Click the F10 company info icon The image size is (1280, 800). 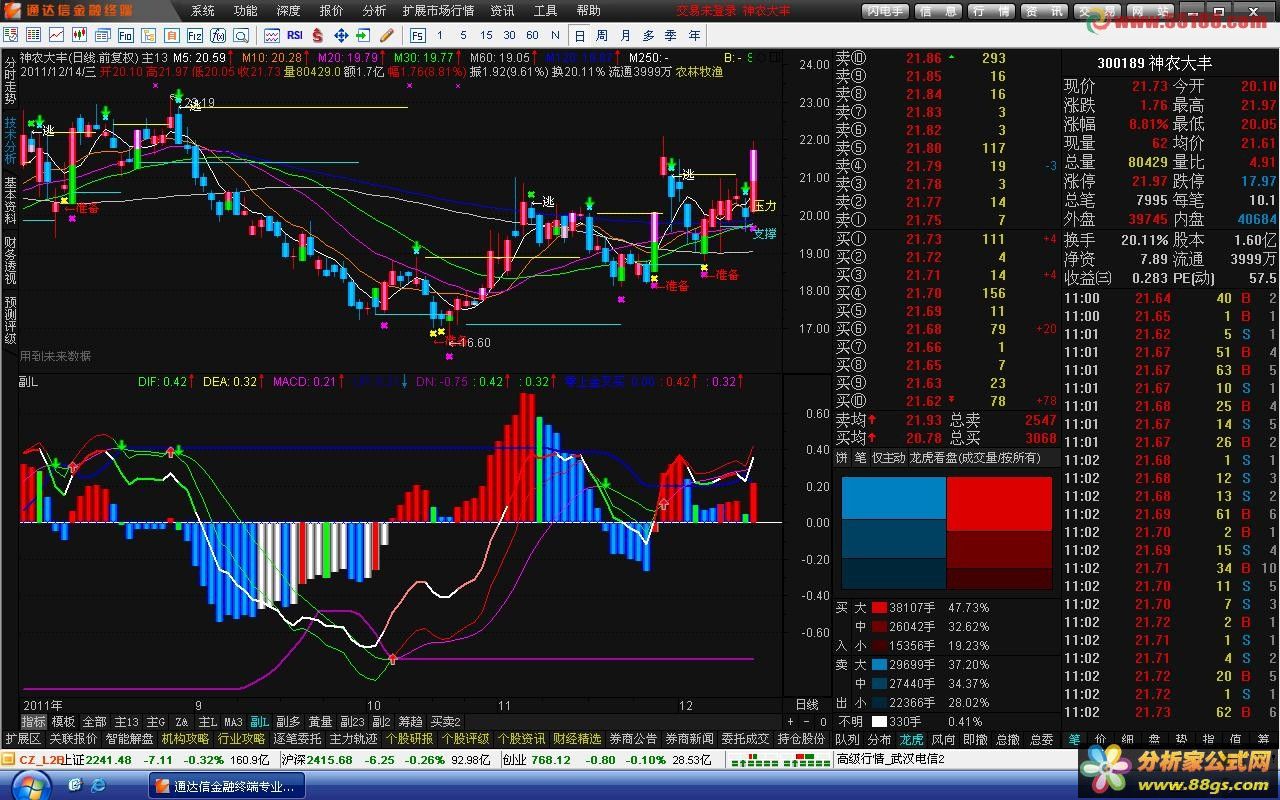click(126, 35)
